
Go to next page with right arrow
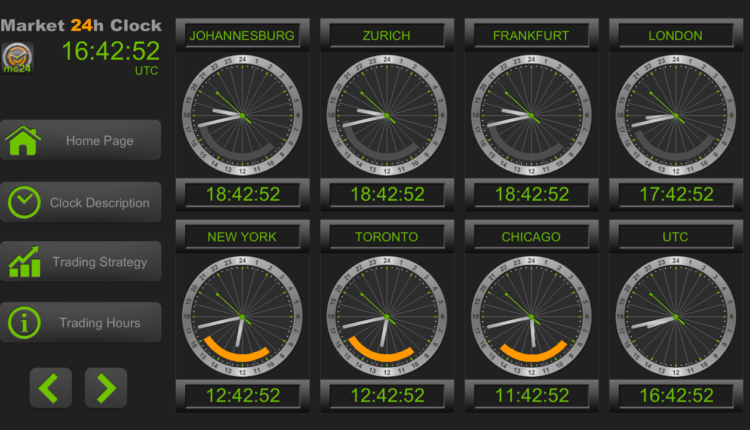point(106,388)
